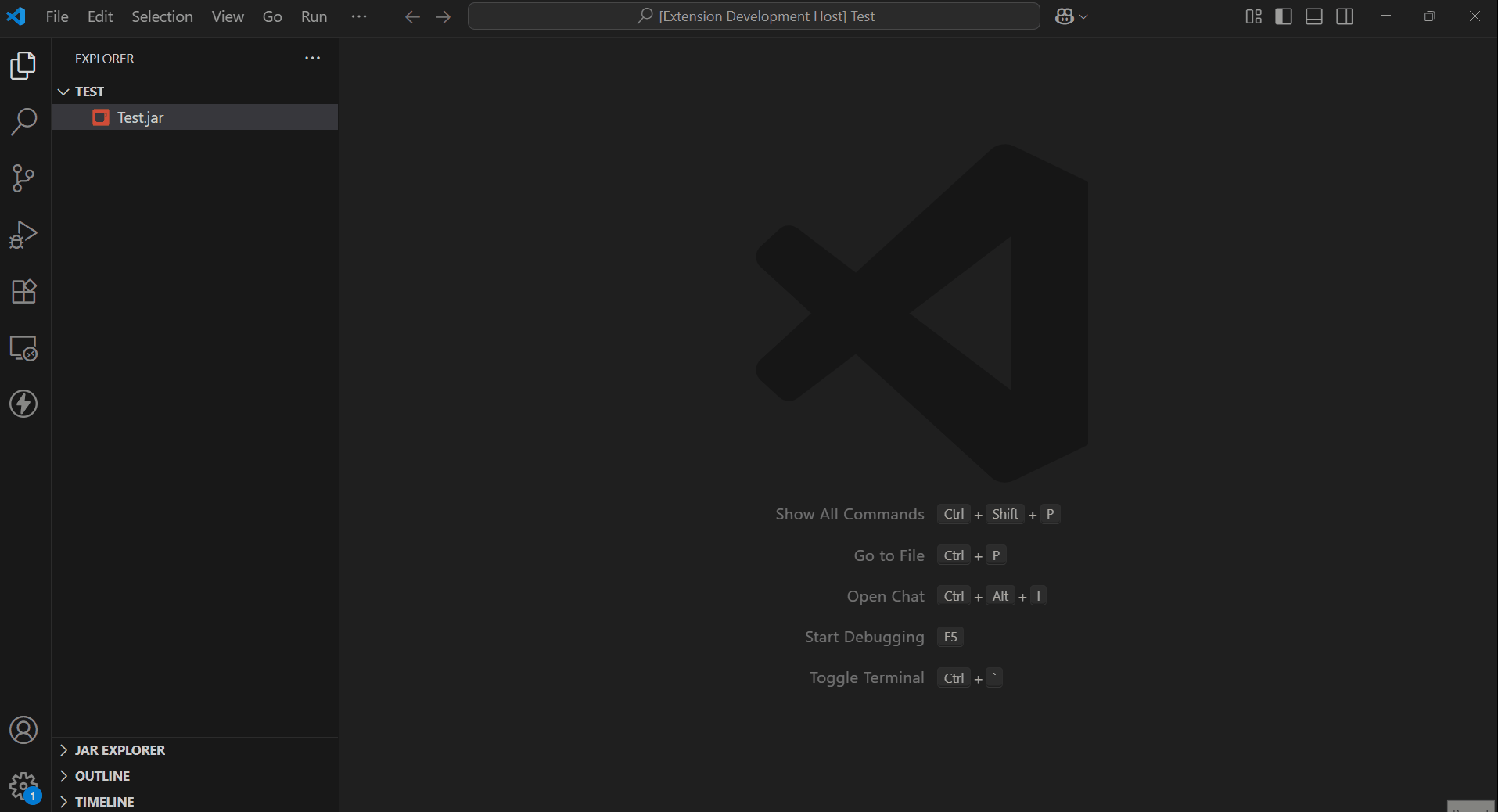Click Show All Commands label

tap(850, 514)
